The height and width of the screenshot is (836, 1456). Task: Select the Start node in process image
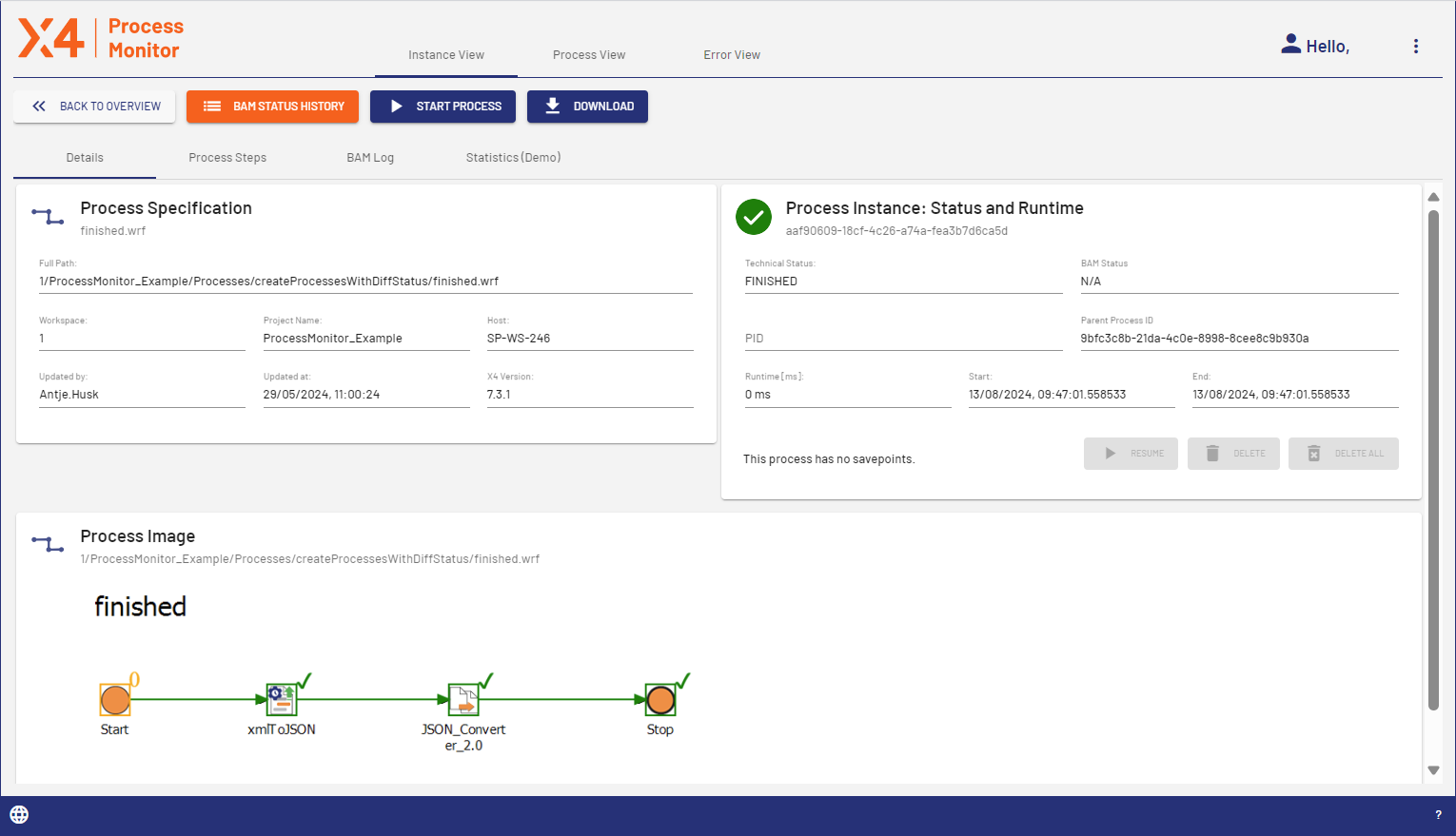(115, 700)
